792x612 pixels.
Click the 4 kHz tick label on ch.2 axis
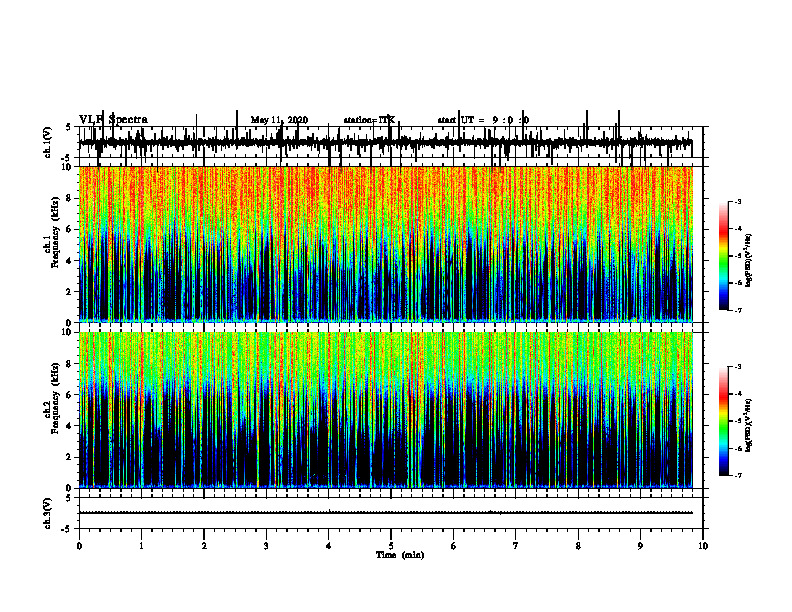pyautogui.click(x=69, y=426)
